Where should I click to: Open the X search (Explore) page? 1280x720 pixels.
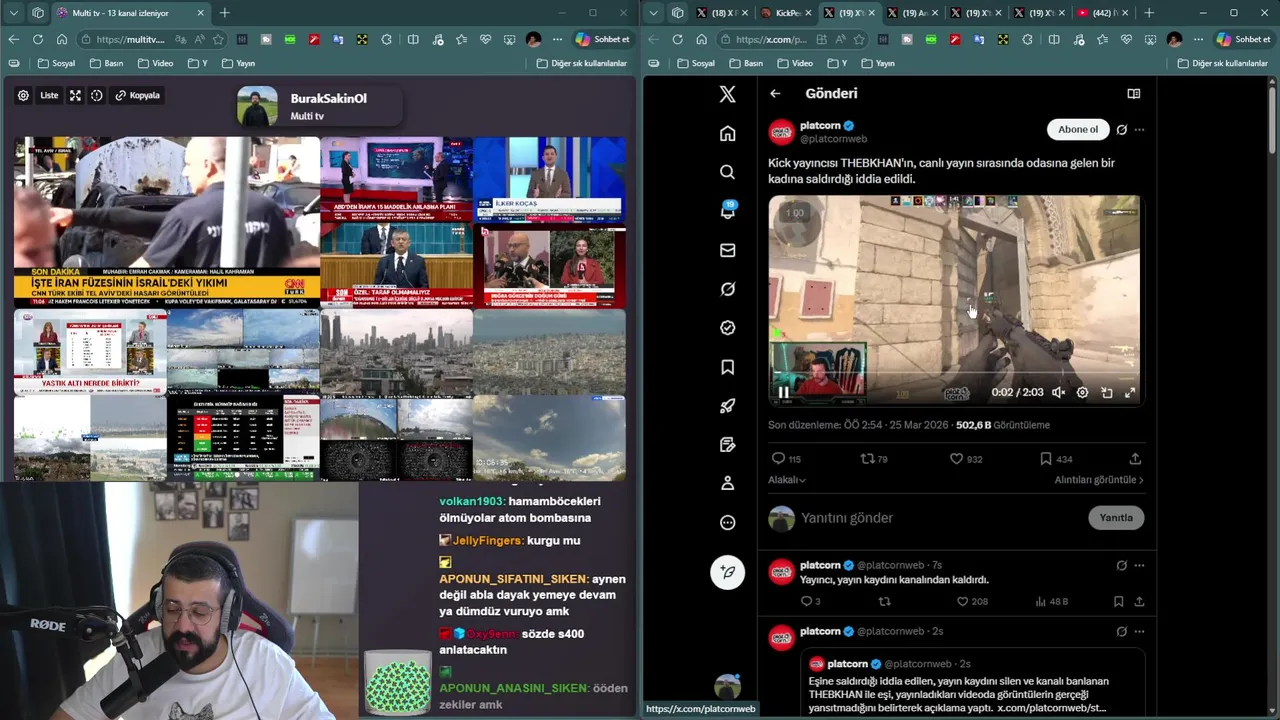[x=727, y=172]
